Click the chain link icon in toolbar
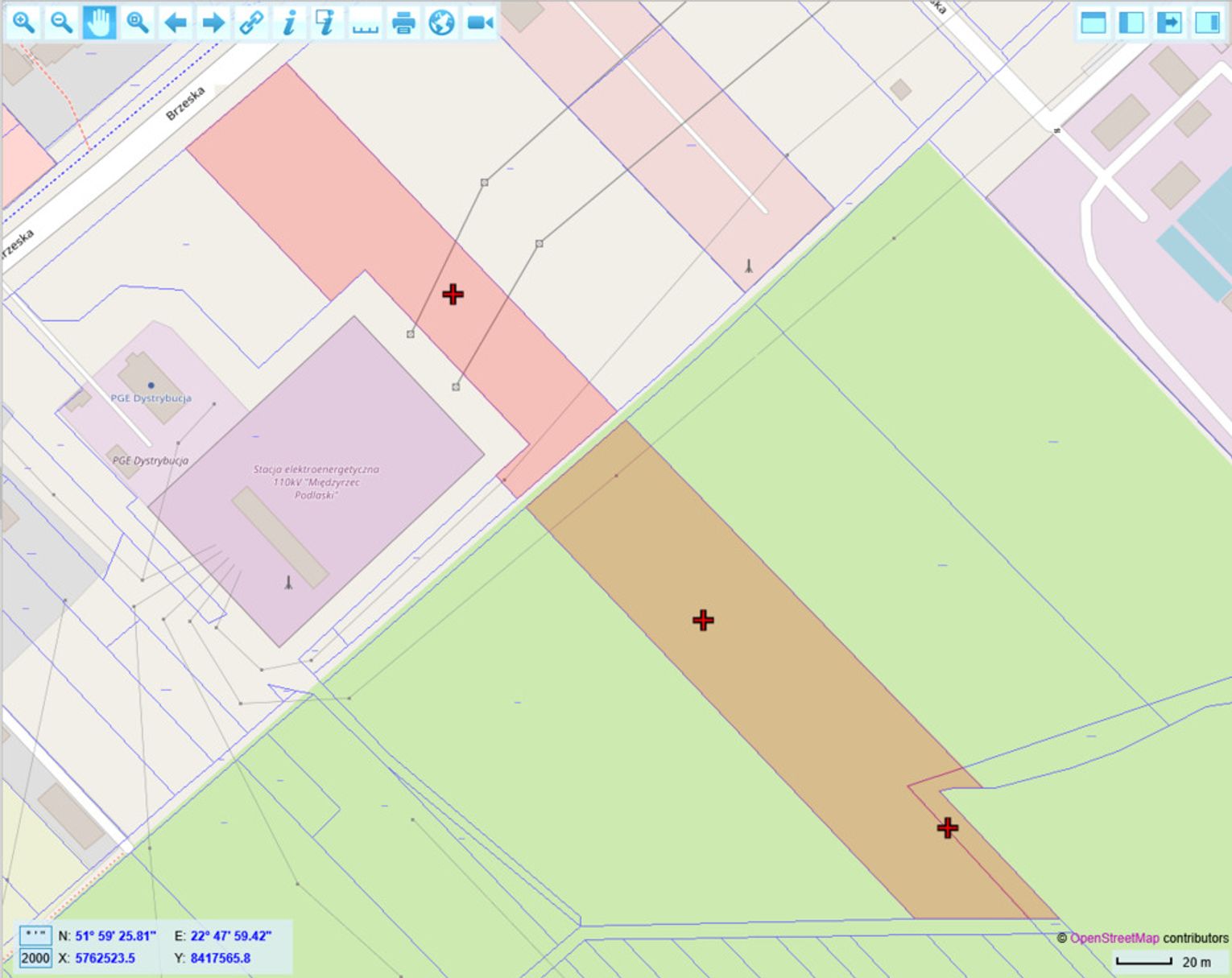 click(x=251, y=23)
